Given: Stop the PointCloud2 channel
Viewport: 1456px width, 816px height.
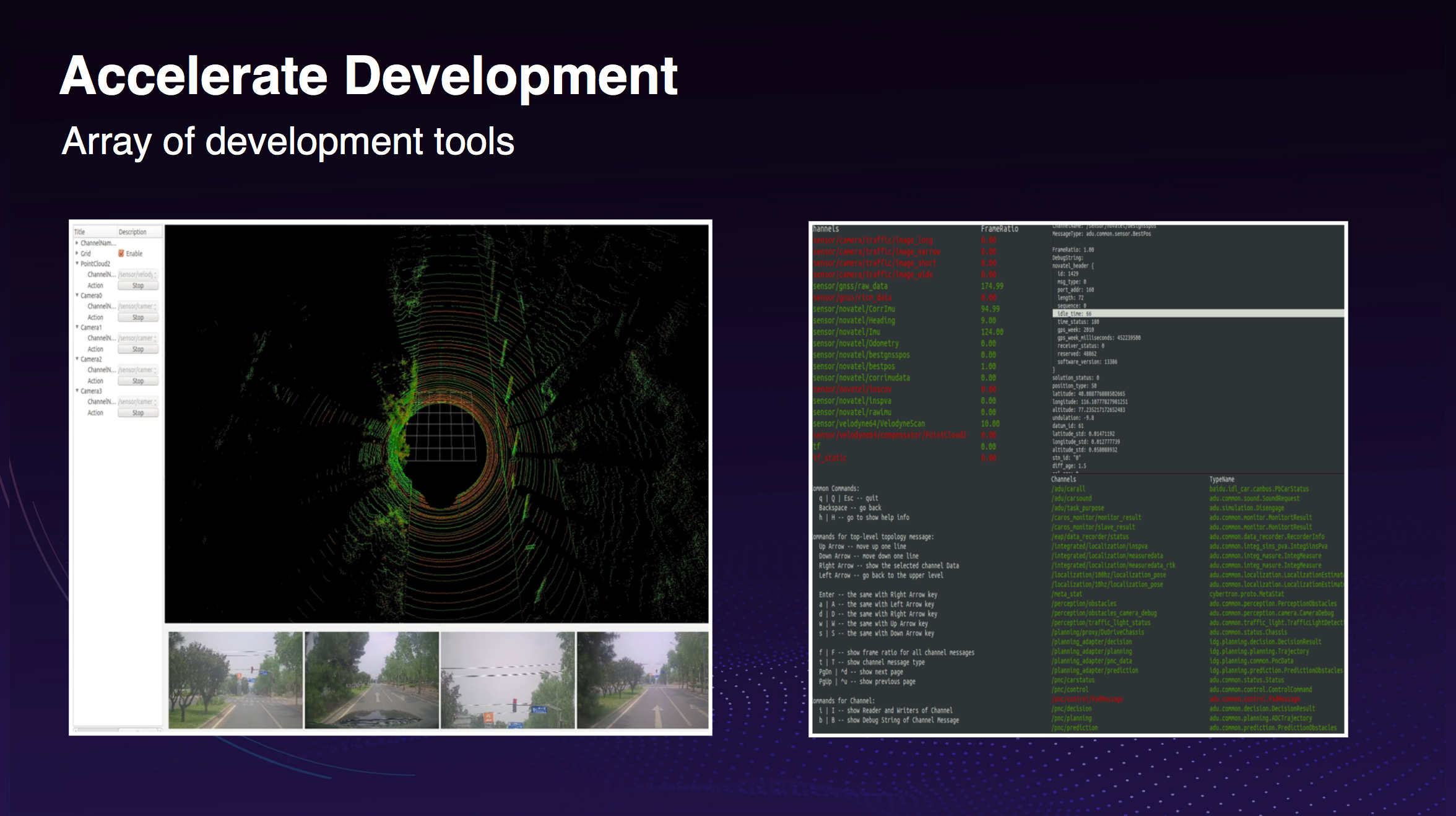Looking at the screenshot, I should point(138,285).
